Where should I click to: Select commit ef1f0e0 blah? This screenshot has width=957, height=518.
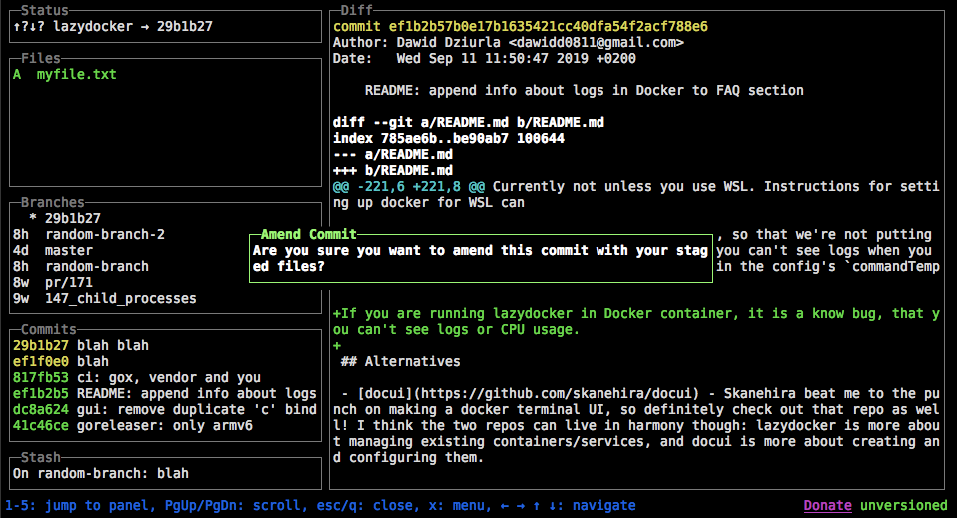(165, 361)
